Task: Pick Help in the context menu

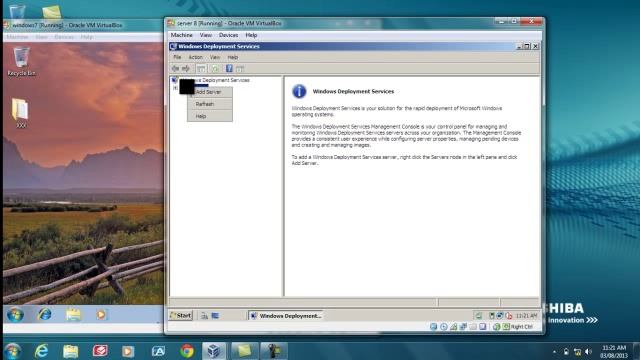Action: tap(210, 116)
